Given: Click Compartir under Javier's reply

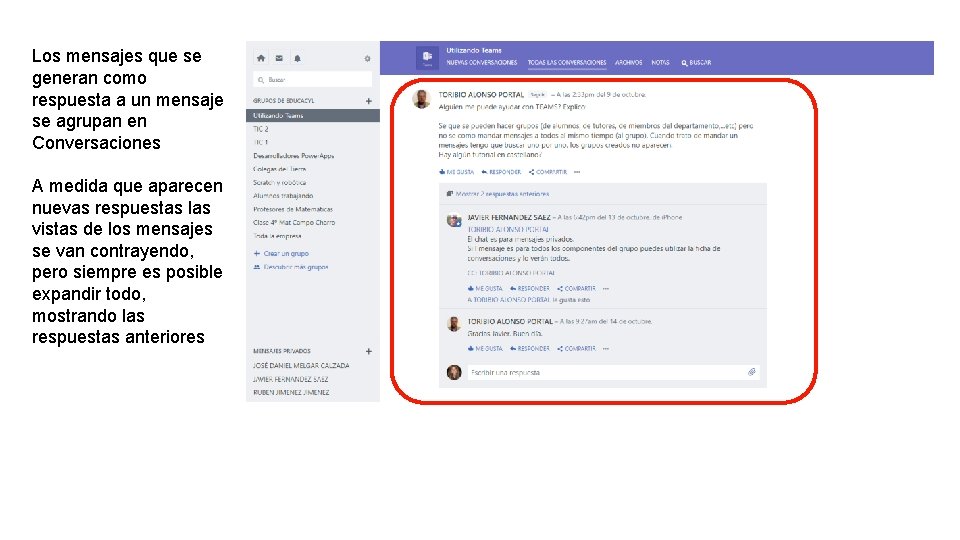Looking at the screenshot, I should 576,288.
